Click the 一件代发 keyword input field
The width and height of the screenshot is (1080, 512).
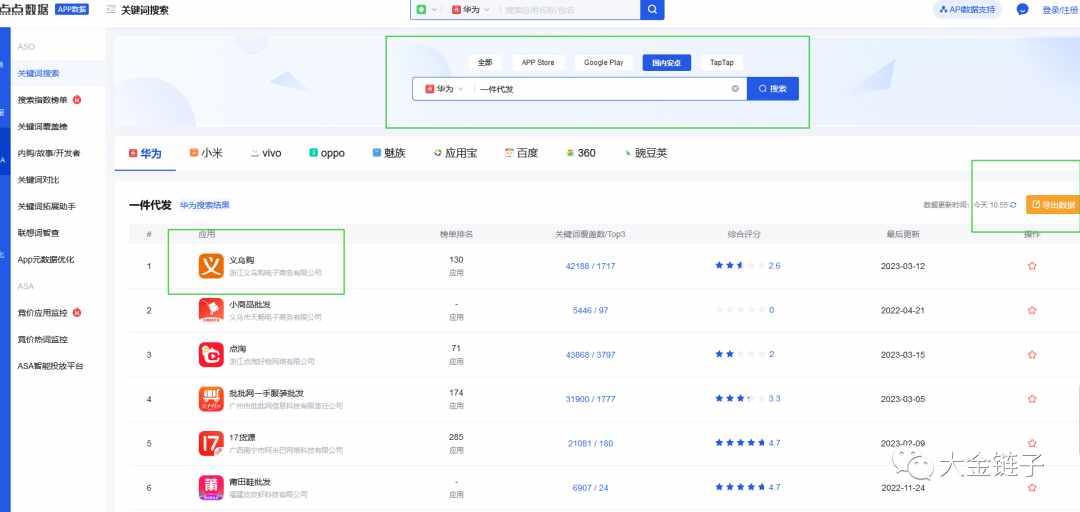603,89
